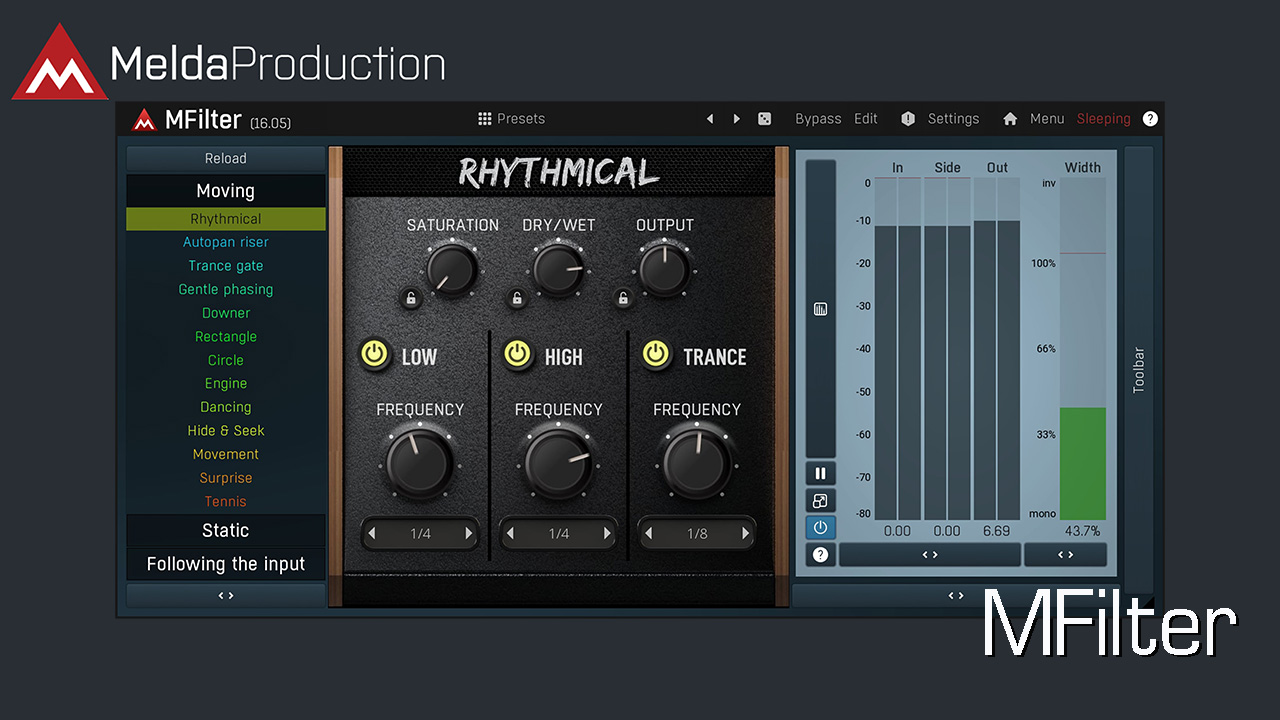Click the random preset dice icon
This screenshot has height=720, width=1280.
[x=764, y=119]
